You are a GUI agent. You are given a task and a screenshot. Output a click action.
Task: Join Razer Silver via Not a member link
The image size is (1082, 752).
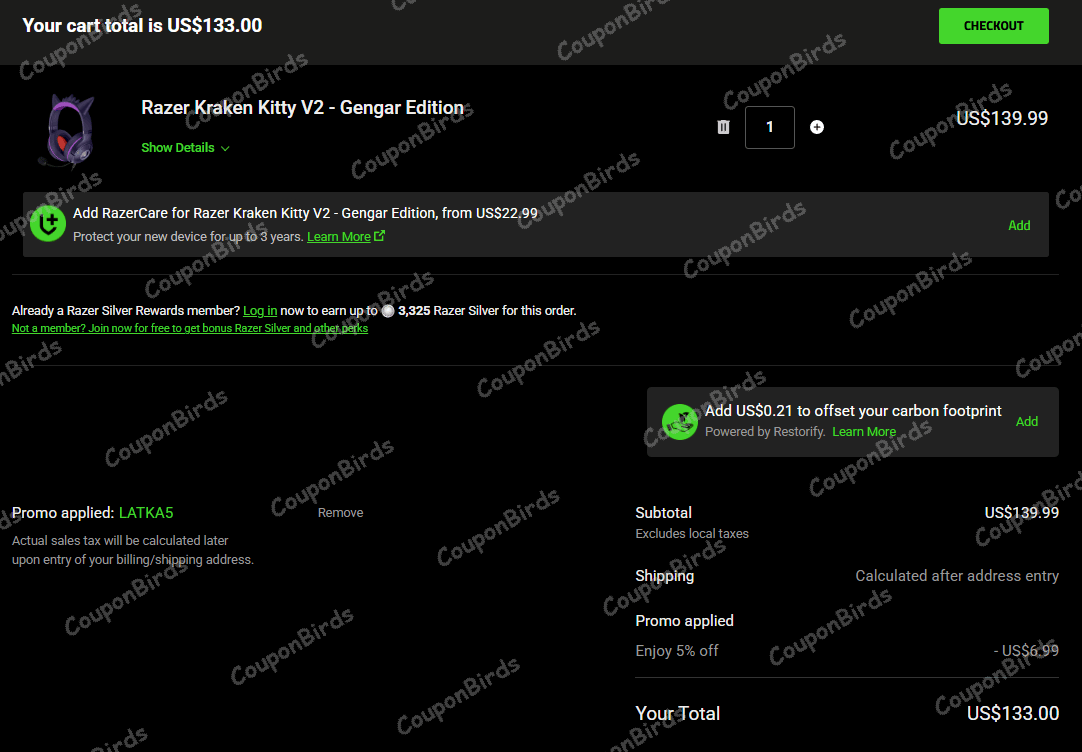click(190, 328)
